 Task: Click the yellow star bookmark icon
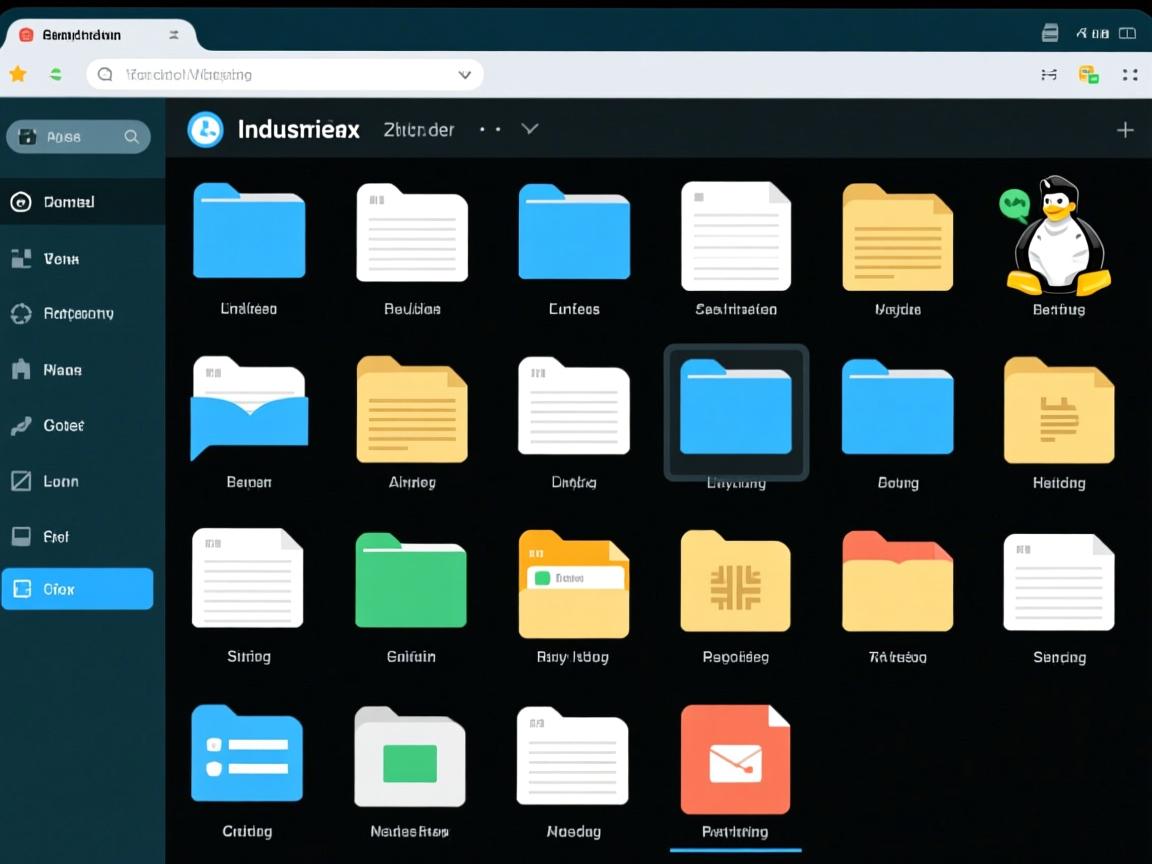click(x=18, y=74)
